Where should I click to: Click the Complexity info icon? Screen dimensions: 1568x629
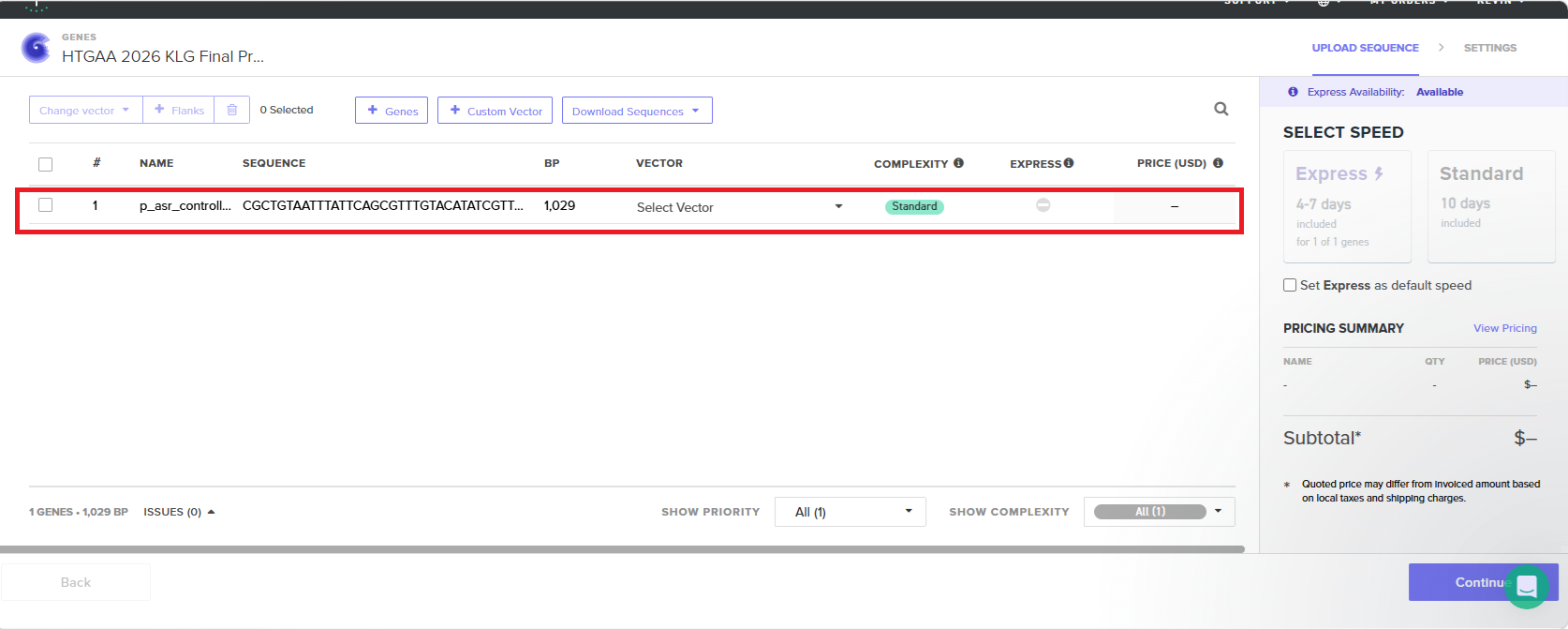958,163
